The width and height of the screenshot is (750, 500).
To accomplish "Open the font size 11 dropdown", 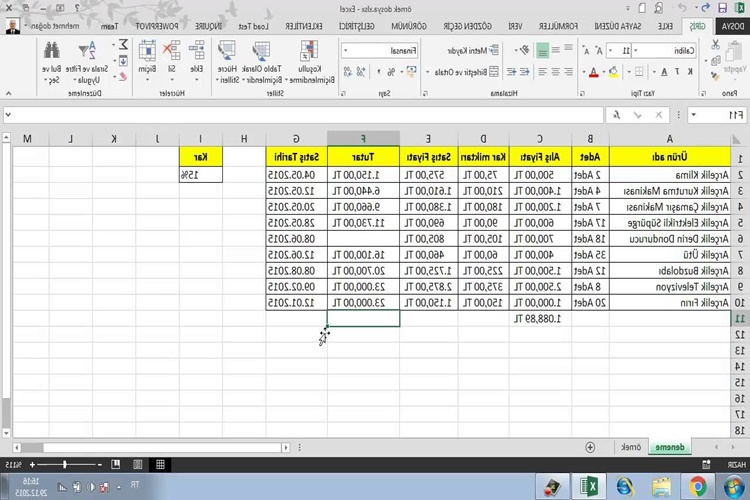I will 610,50.
